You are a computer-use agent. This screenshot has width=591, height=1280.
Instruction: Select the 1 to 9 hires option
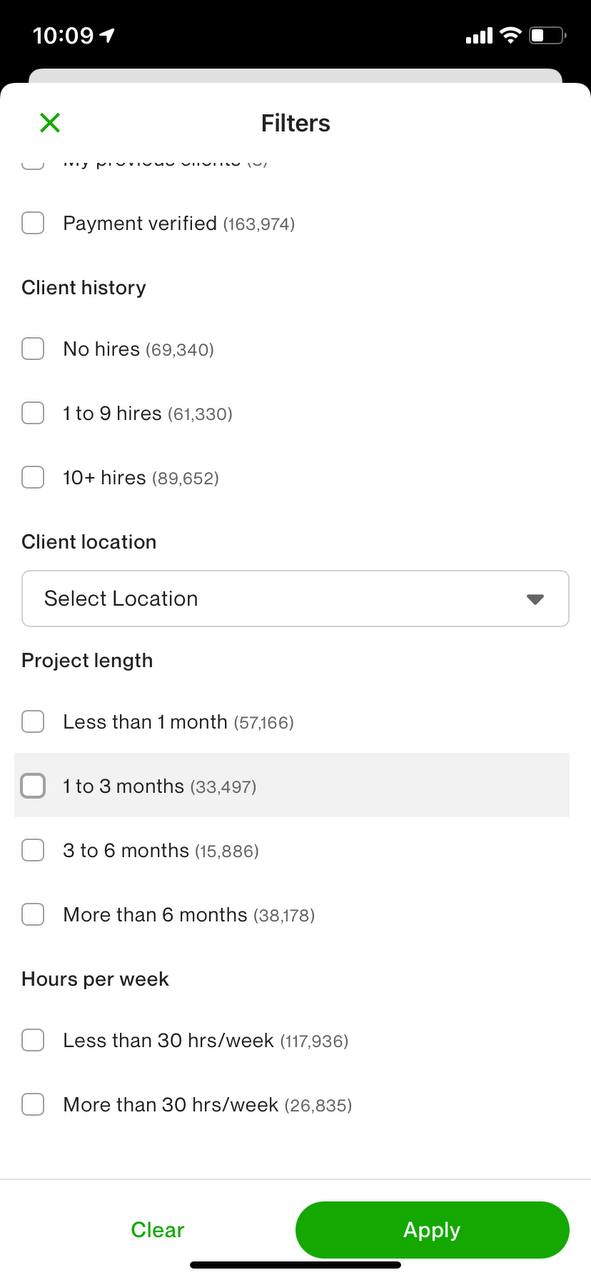33,413
